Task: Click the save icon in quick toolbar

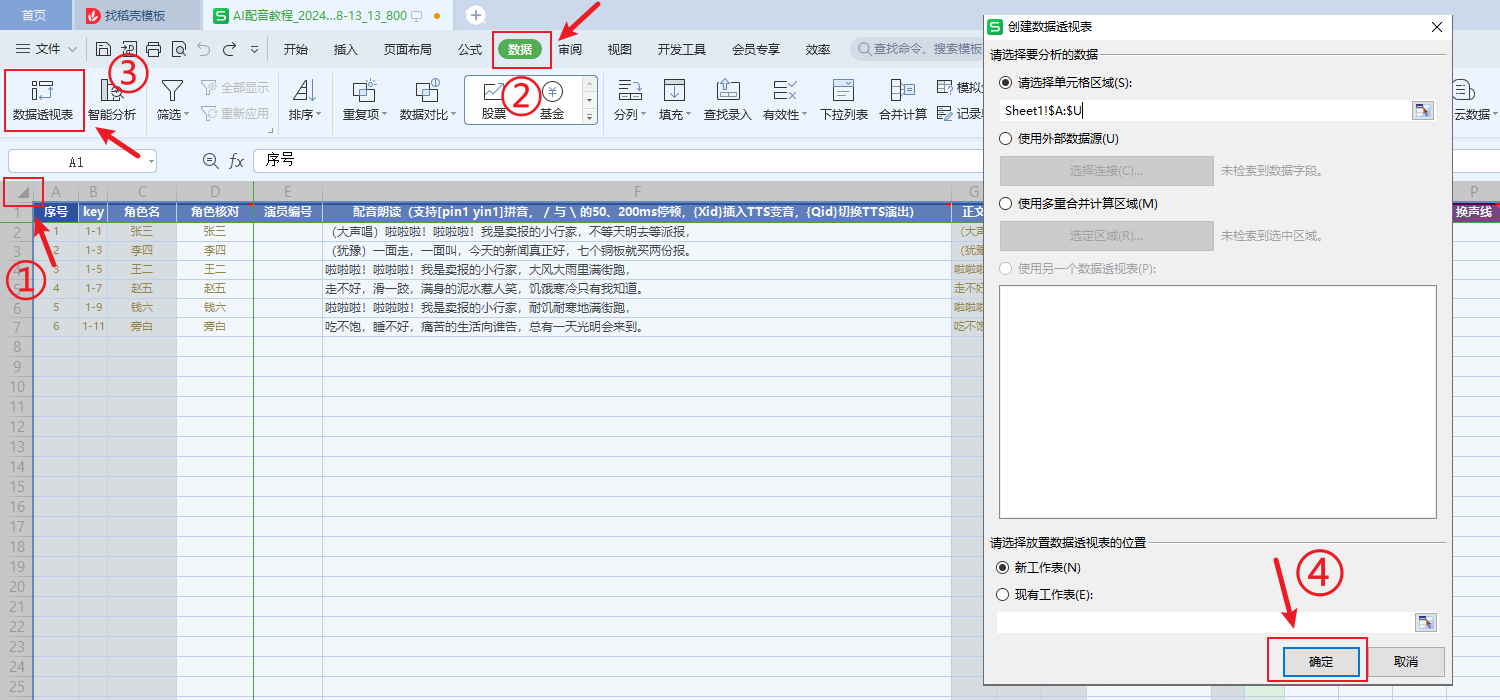Action: tap(103, 49)
